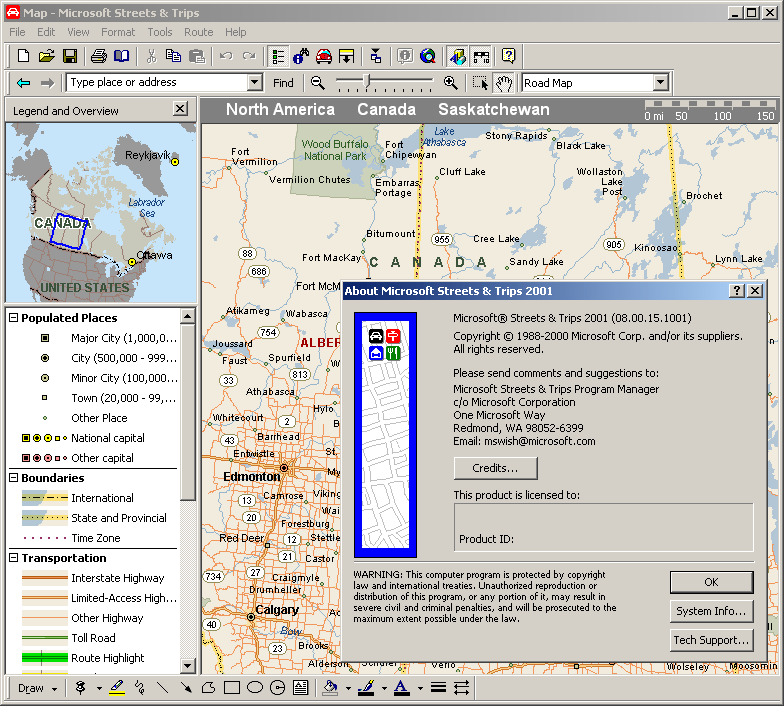Image resolution: width=784 pixels, height=706 pixels.
Task: Click the line thickness icon
Action: [438, 688]
